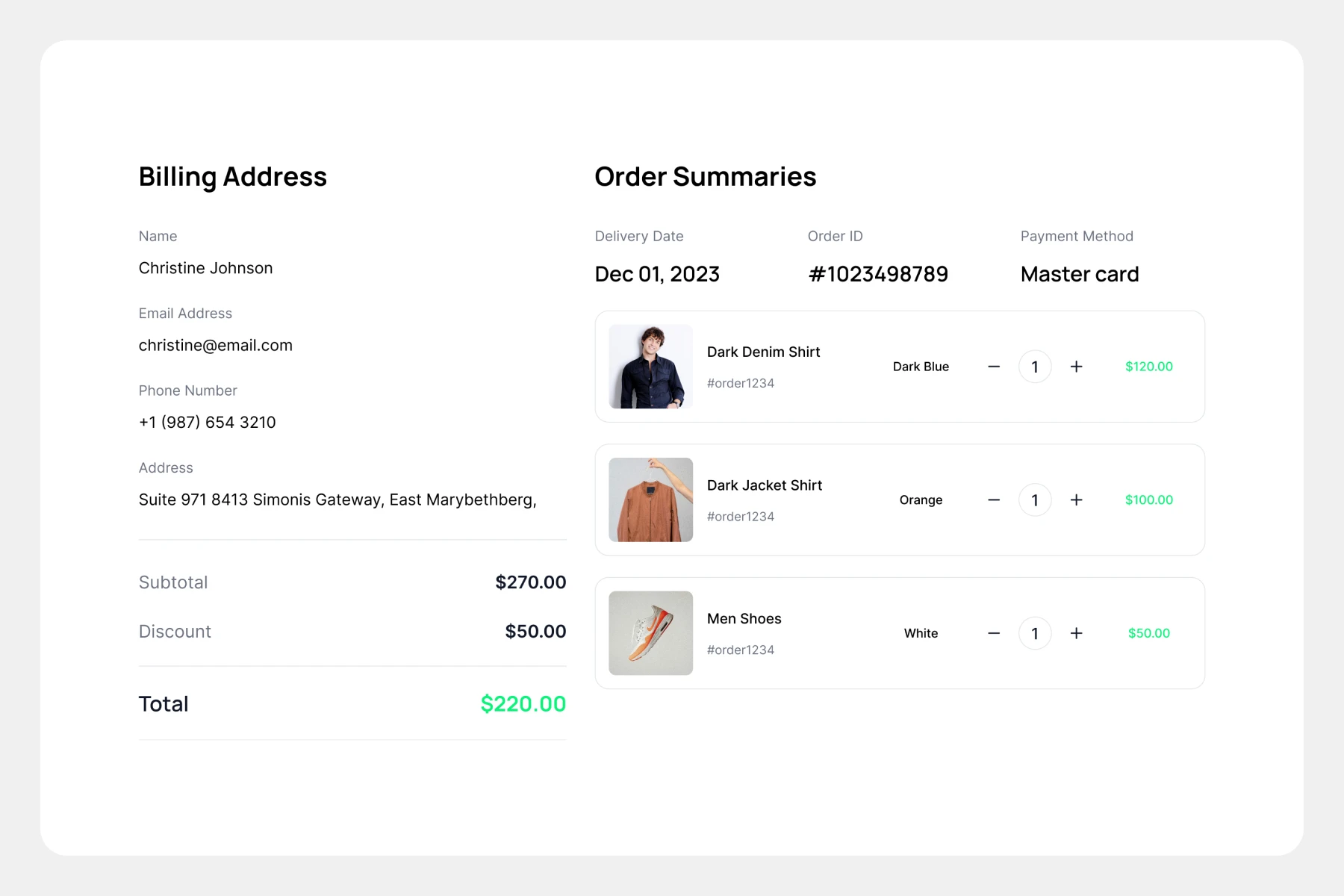Click the christine@email.com email address
Viewport: 1344px width, 896px height.
216,345
